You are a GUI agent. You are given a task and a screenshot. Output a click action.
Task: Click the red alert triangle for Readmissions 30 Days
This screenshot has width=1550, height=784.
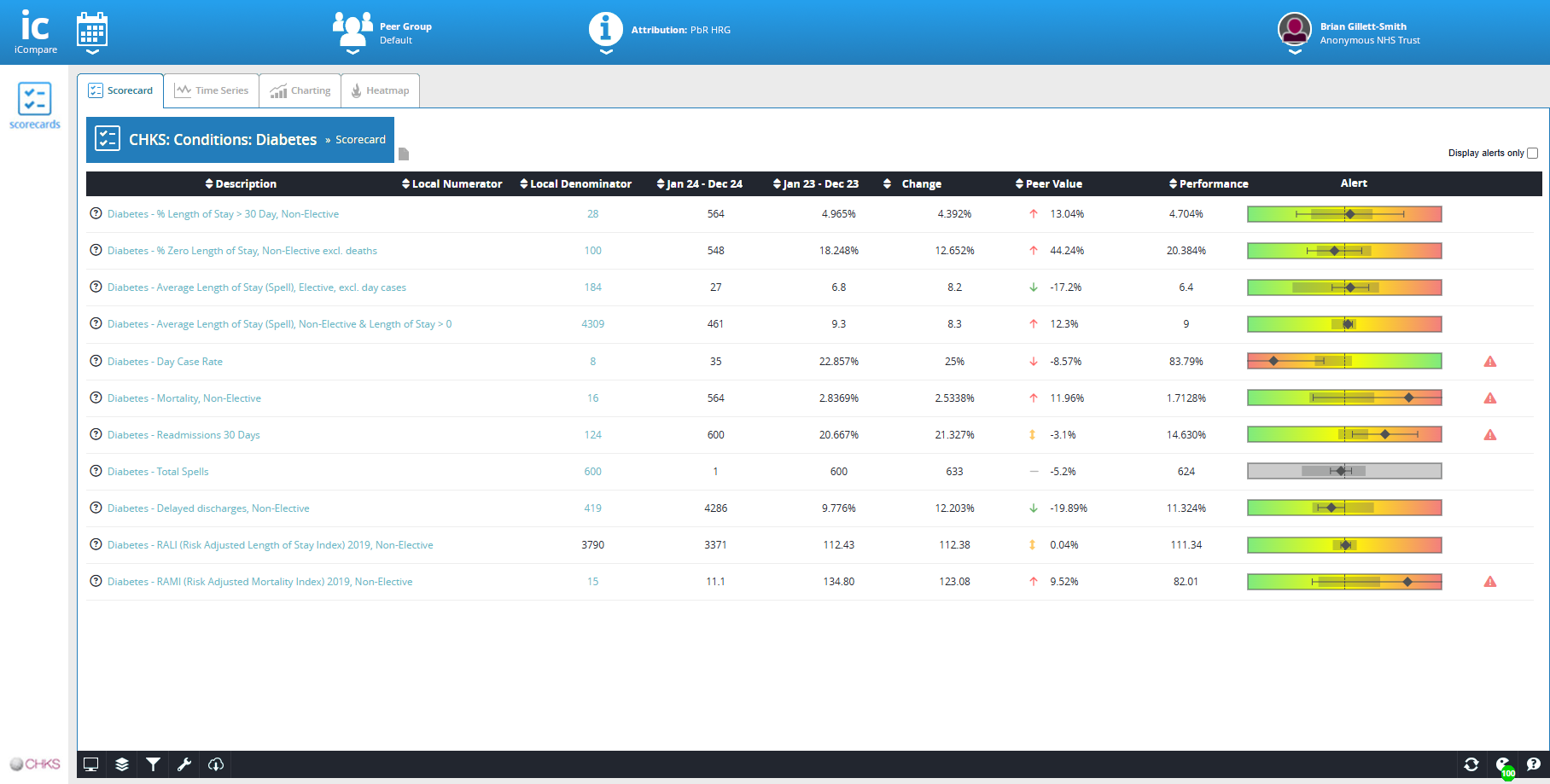click(1490, 435)
